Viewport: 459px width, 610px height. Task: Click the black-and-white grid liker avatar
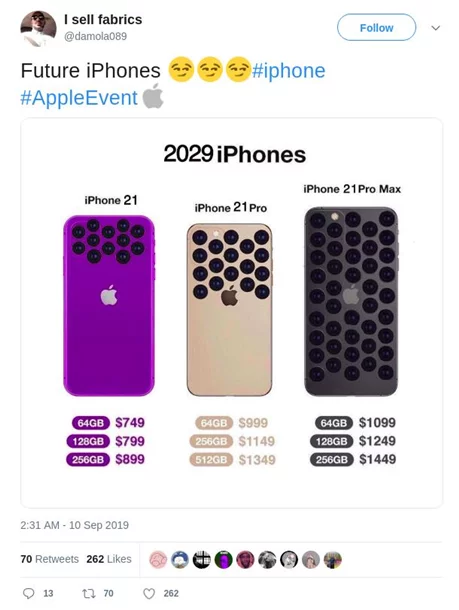click(x=202, y=560)
